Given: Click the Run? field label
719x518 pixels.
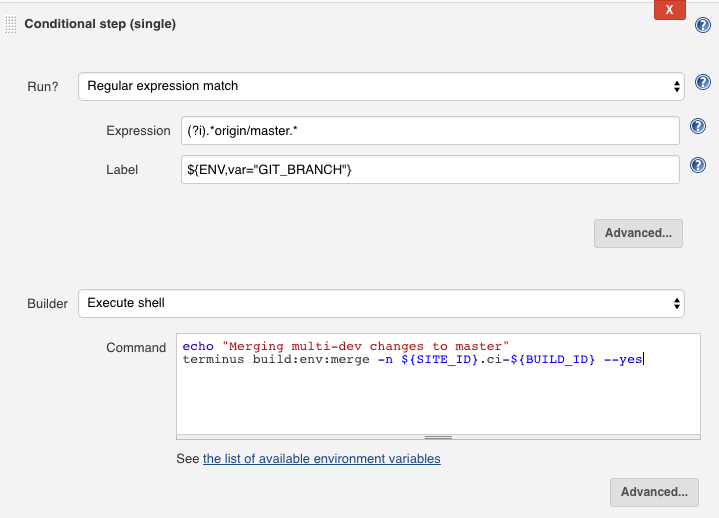Looking at the screenshot, I should click(42, 87).
